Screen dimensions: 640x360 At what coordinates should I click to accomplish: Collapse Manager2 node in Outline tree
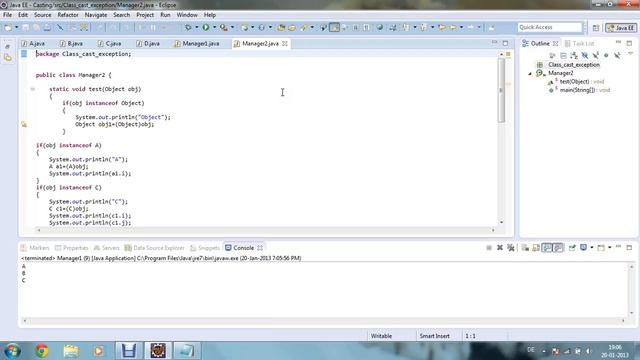[x=530, y=73]
